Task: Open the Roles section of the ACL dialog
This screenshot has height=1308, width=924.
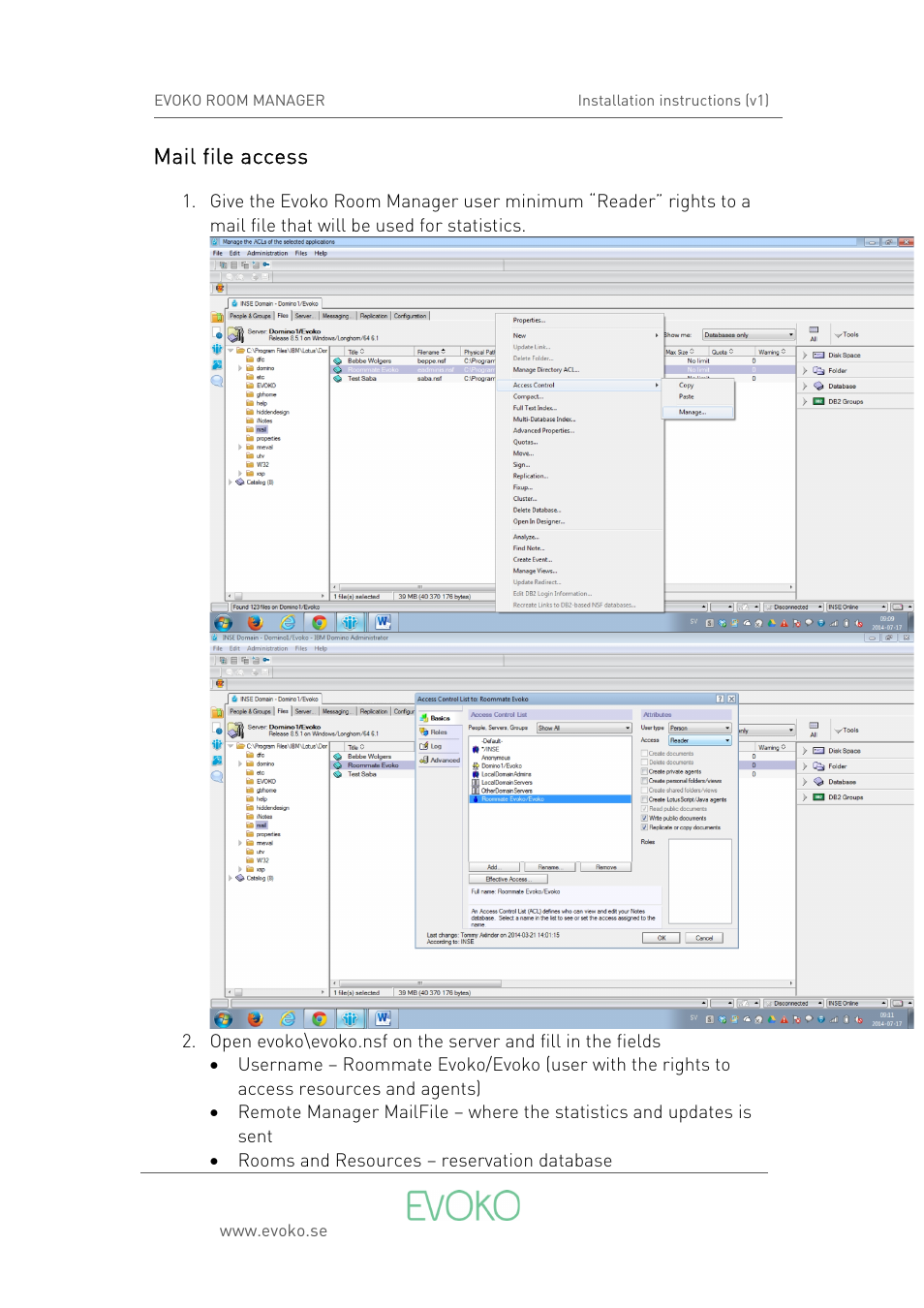Action: point(439,732)
